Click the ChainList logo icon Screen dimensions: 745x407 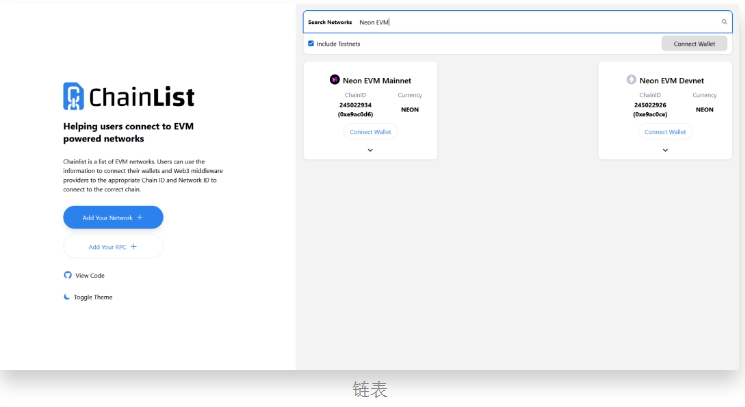(74, 96)
